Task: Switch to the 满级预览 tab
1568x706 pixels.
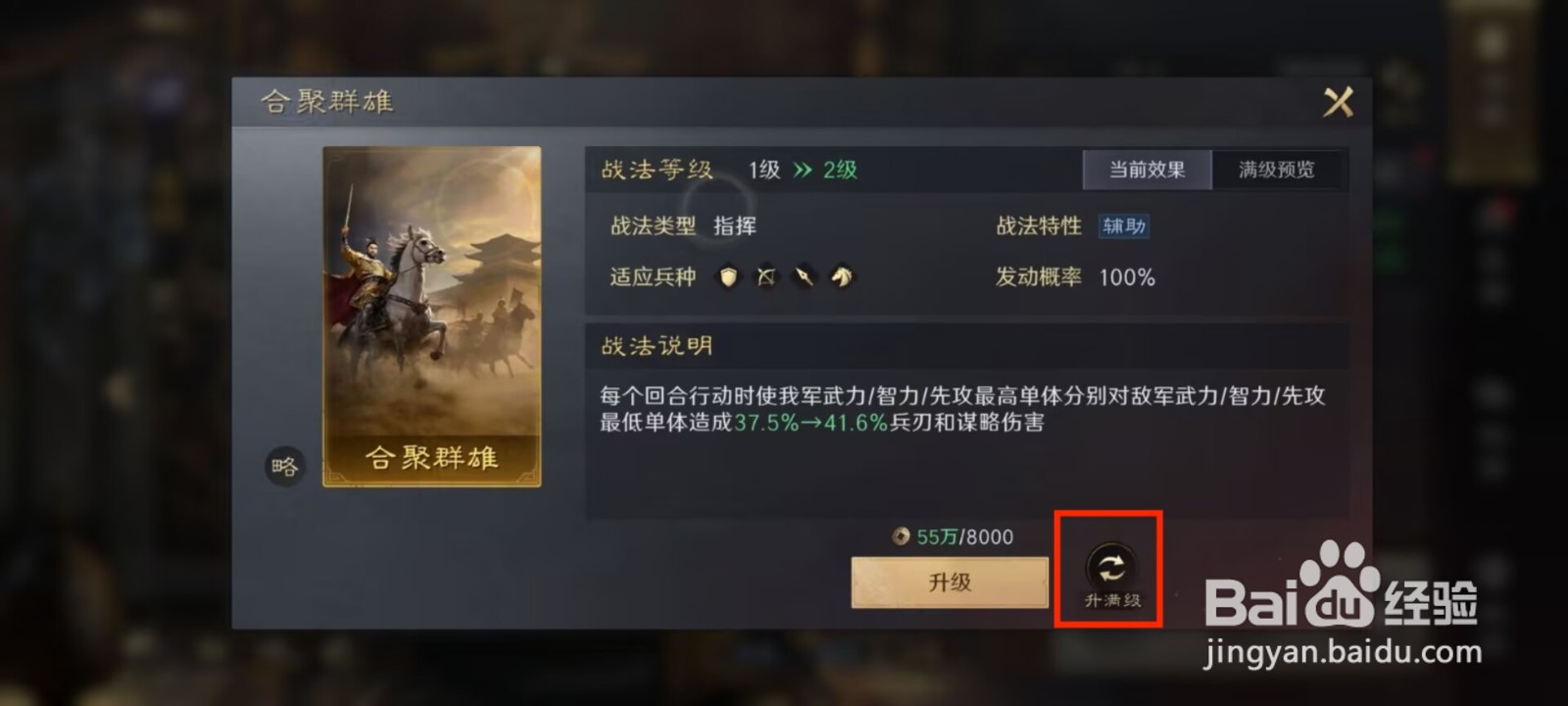Action: [1276, 170]
